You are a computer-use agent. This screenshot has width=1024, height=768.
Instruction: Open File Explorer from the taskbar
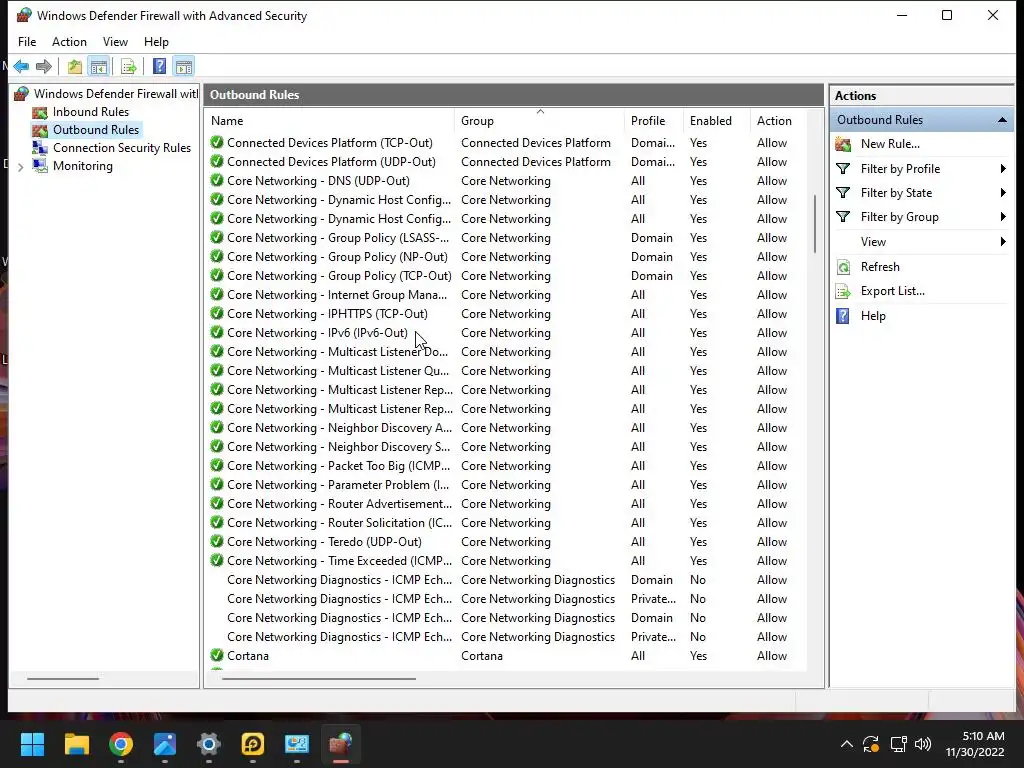coord(76,744)
